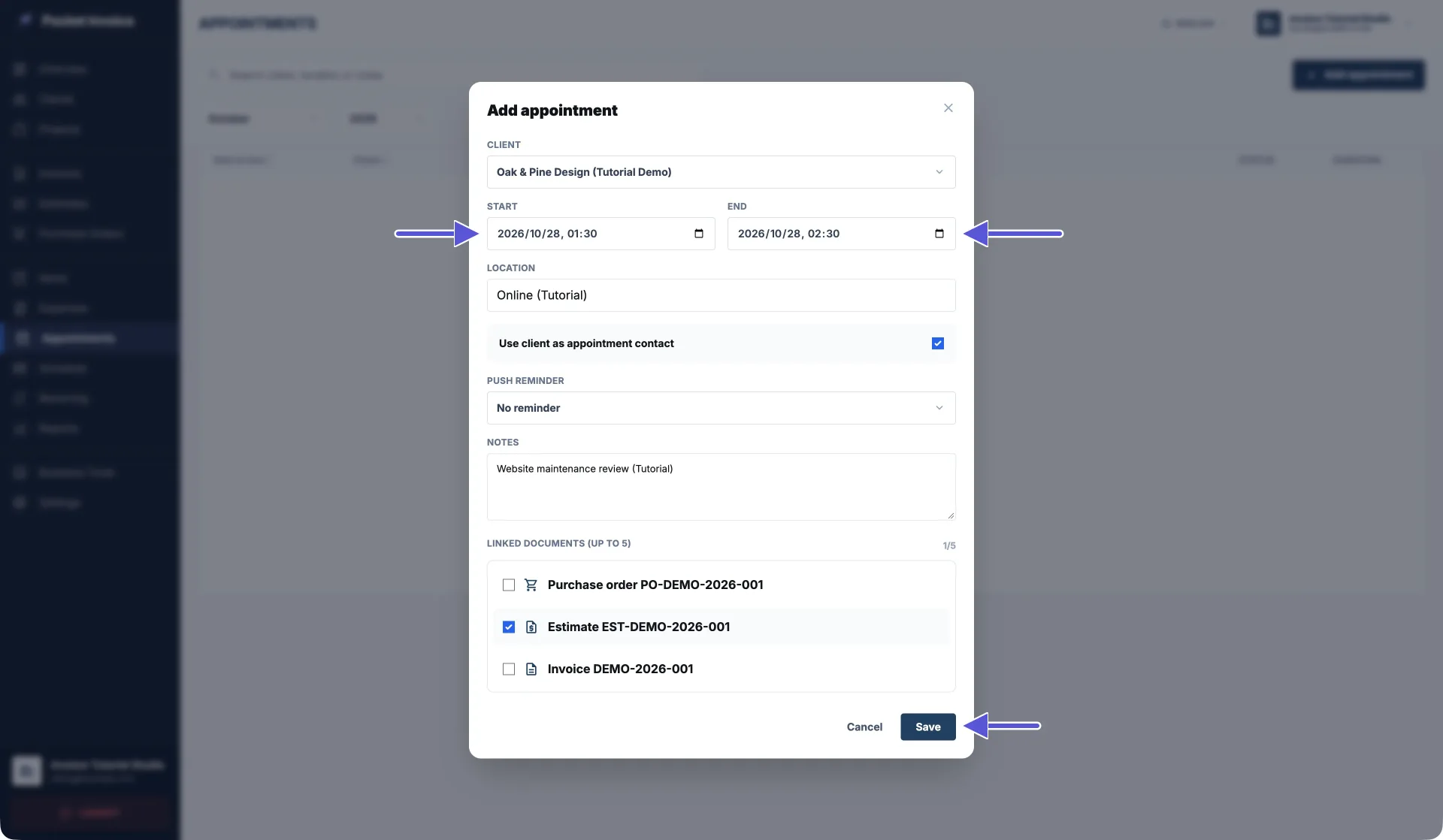
Task: Open the calendar picker in End field
Action: click(x=939, y=234)
